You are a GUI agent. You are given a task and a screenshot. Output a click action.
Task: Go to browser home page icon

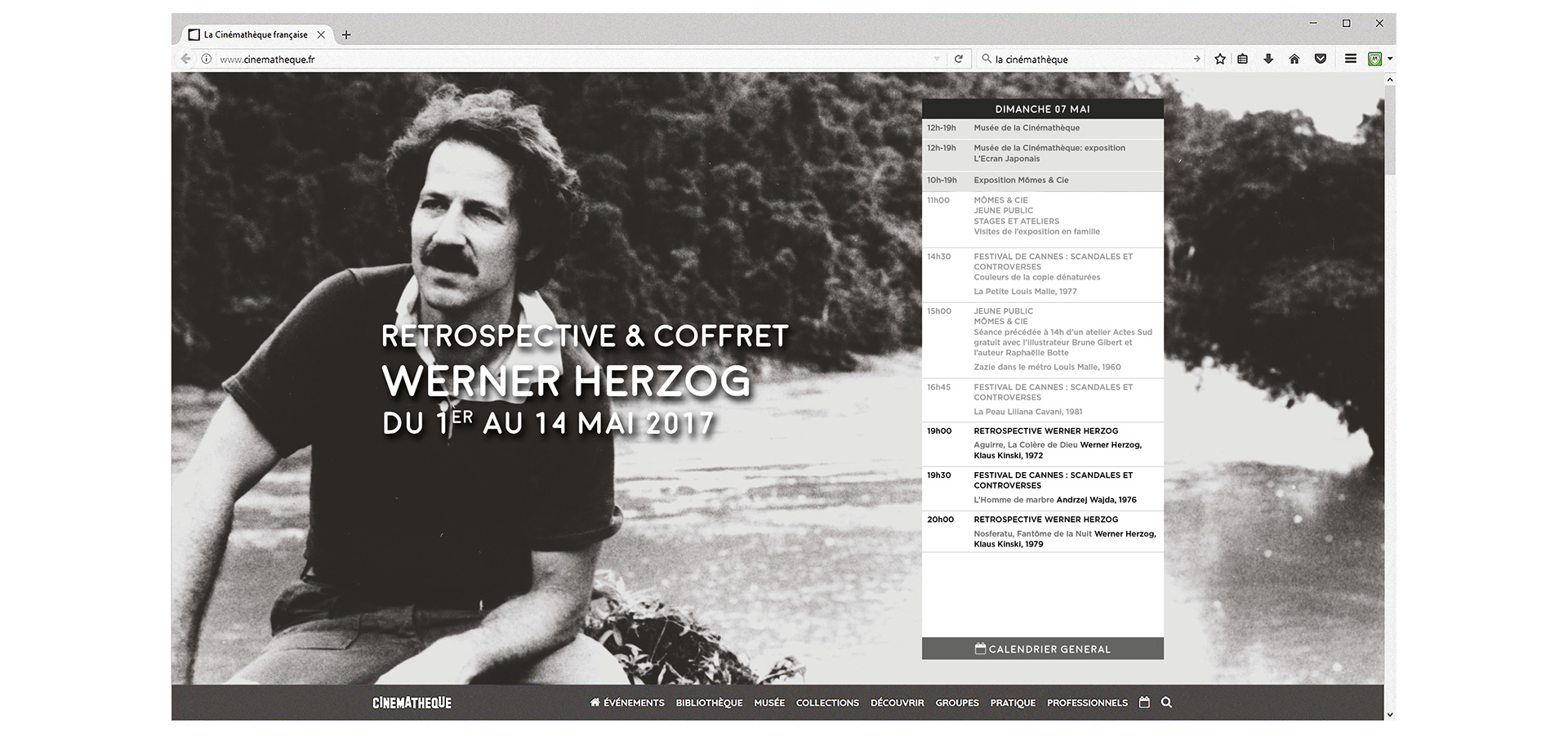pos(1294,59)
